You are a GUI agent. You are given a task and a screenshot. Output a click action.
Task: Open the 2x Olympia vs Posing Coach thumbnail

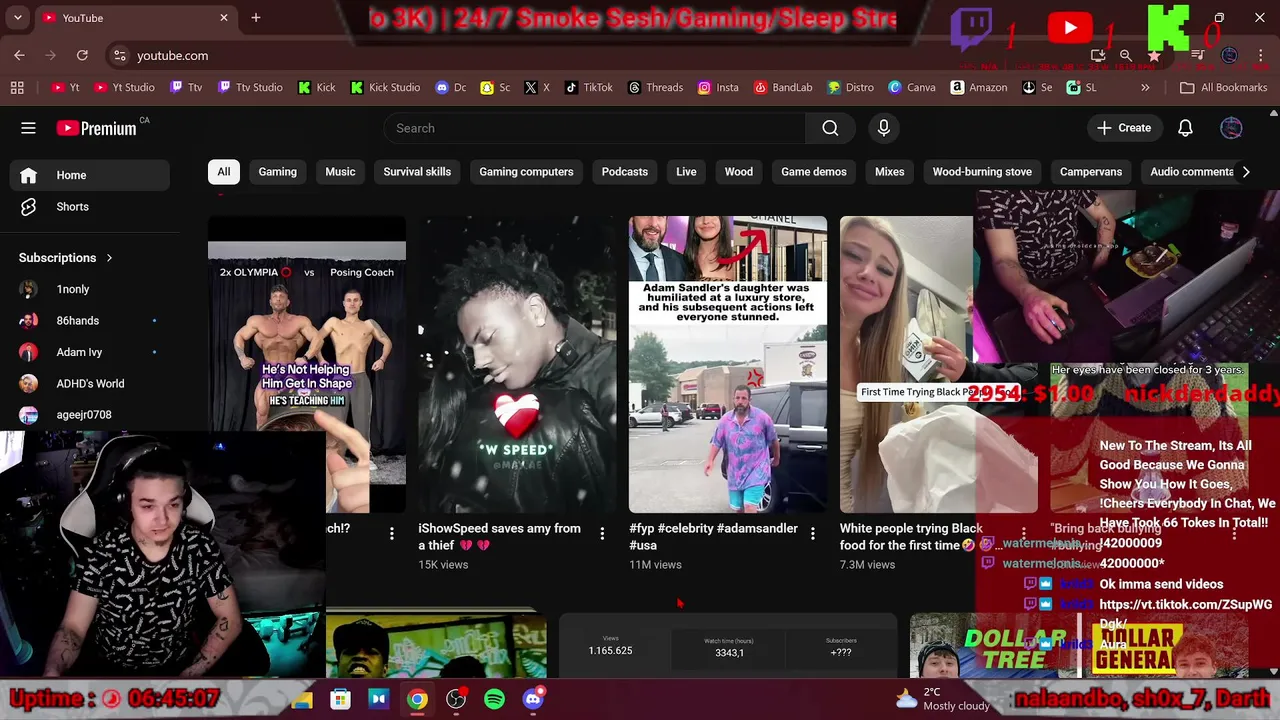pos(307,364)
